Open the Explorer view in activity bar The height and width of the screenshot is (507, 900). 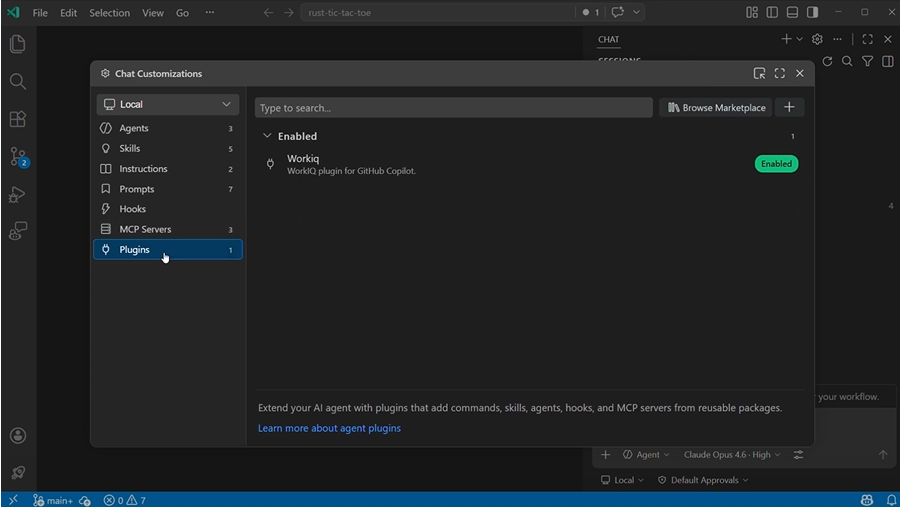(x=17, y=44)
